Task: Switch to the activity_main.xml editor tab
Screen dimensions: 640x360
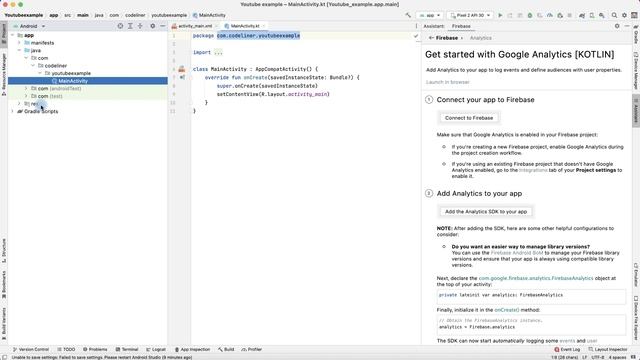Action: [195, 26]
